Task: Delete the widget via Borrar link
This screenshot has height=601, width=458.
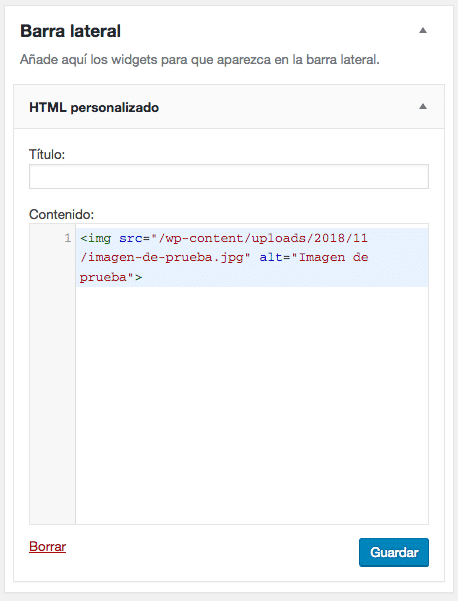Action: coord(48,546)
